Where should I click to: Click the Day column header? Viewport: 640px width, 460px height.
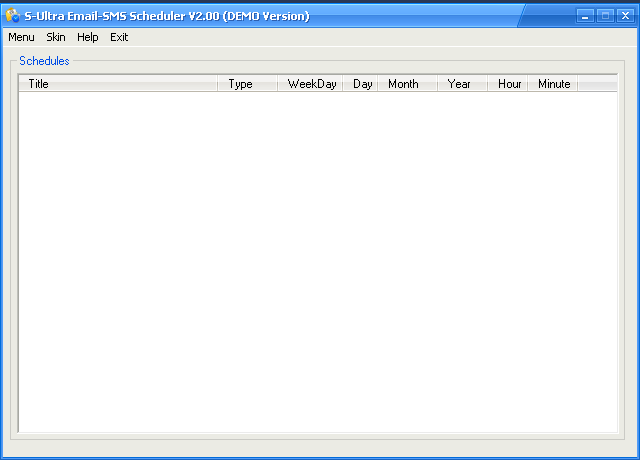[360, 84]
